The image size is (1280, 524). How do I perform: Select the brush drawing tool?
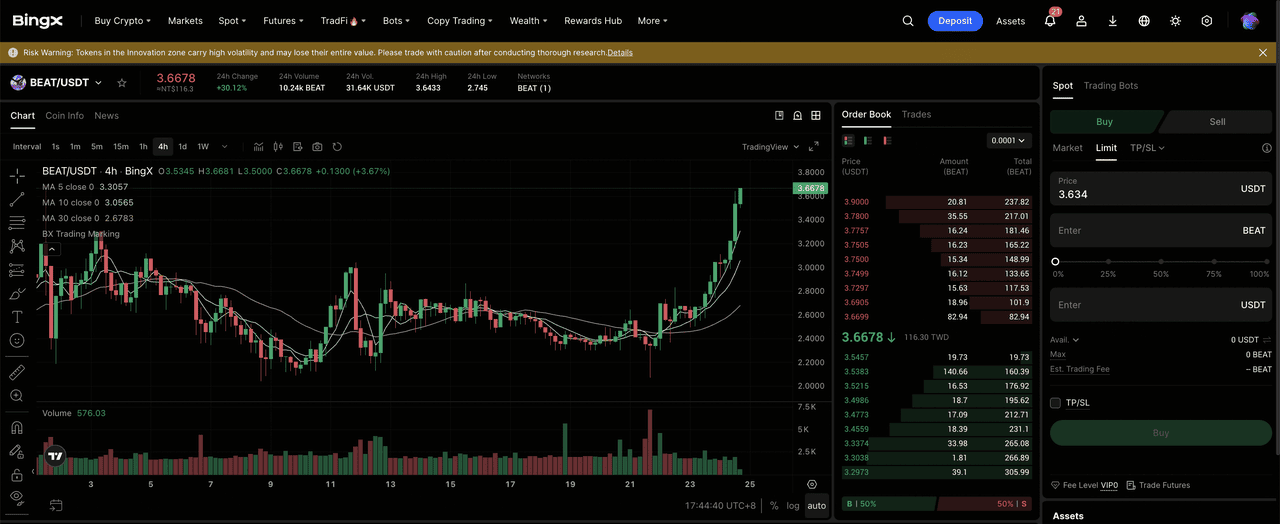[x=17, y=293]
